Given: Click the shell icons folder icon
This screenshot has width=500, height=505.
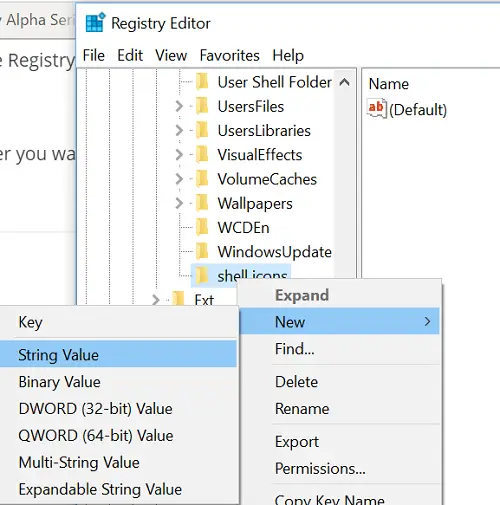Looking at the screenshot, I should click(x=202, y=275).
